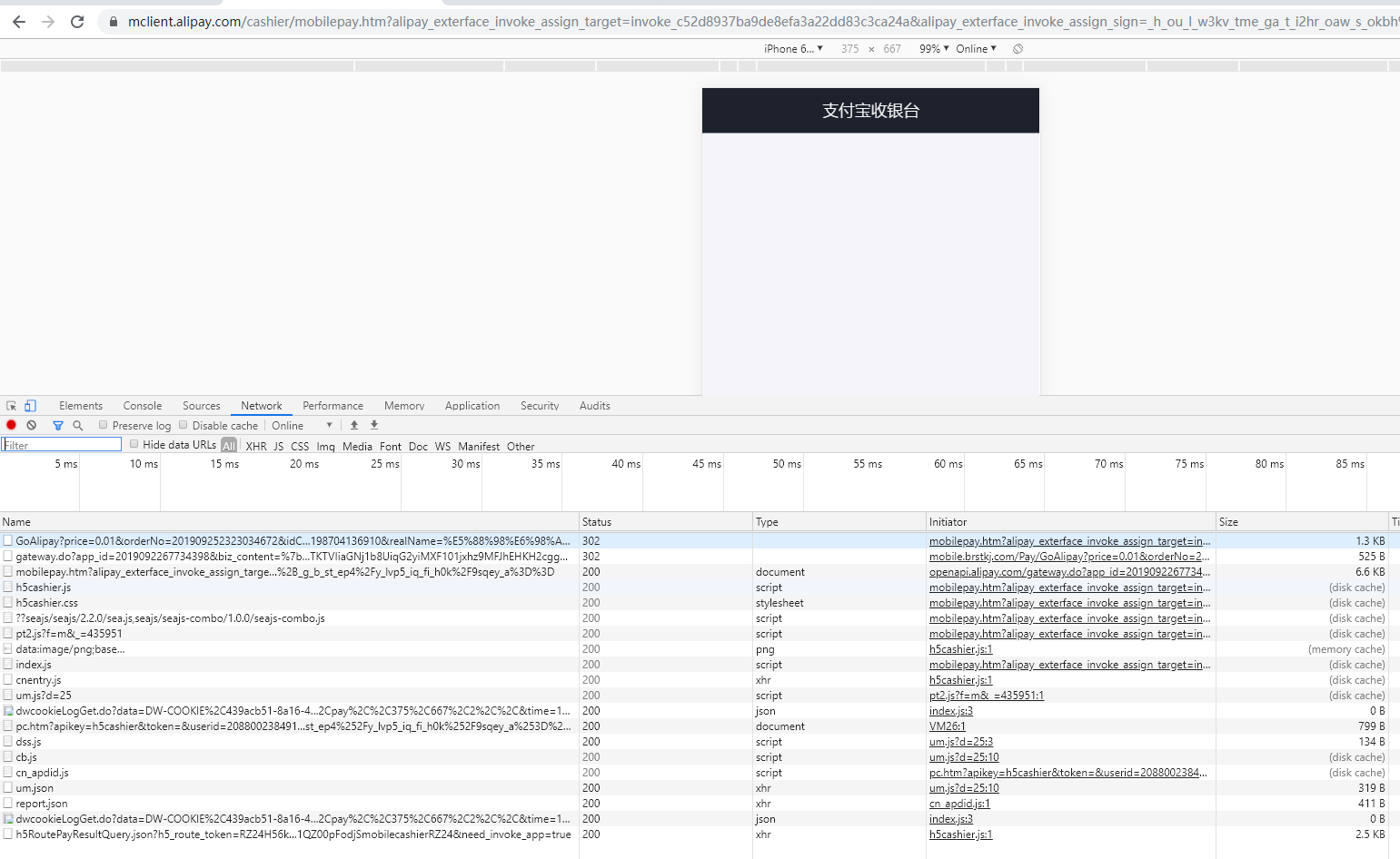
Task: Select Network tab
Action: (262, 406)
